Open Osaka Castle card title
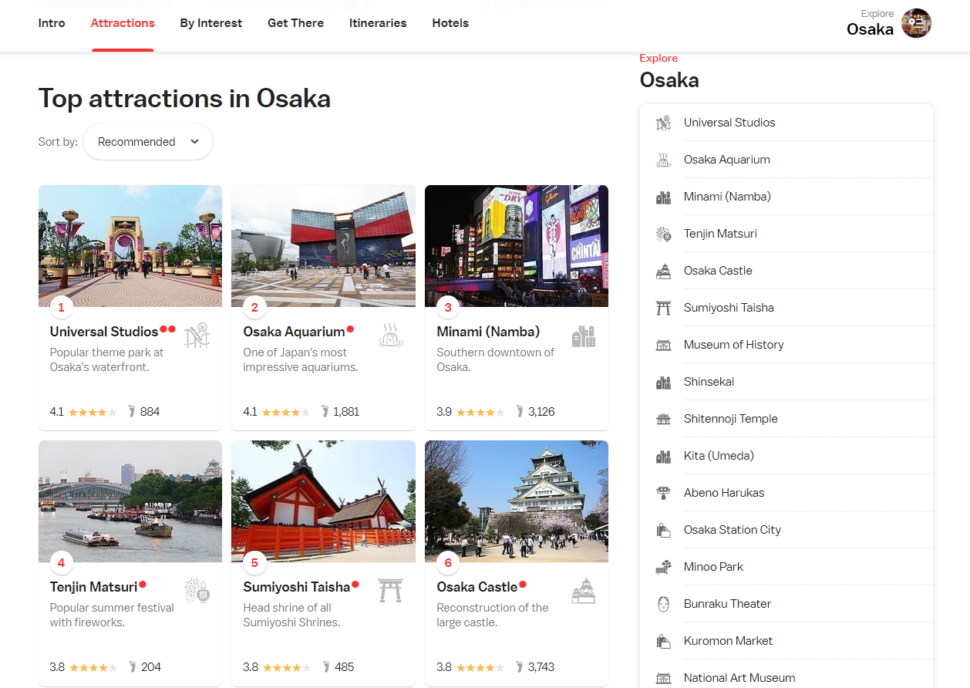This screenshot has height=688, width=970. [x=477, y=587]
